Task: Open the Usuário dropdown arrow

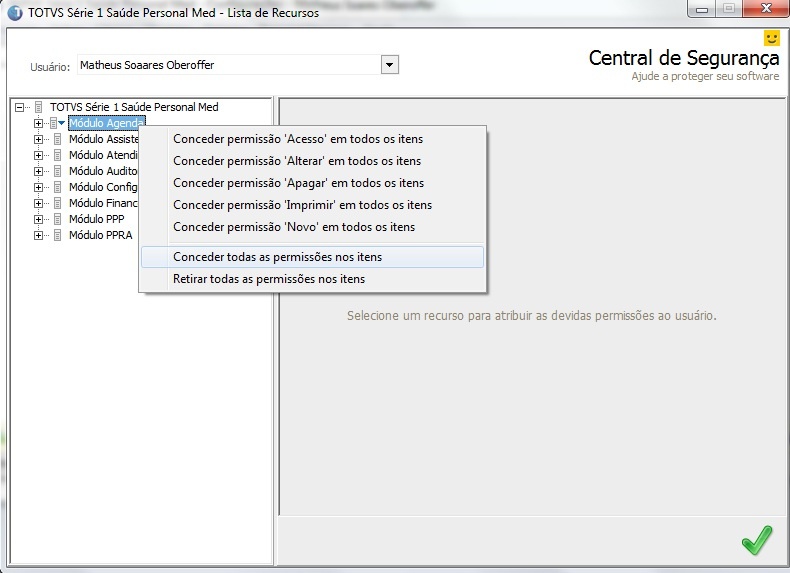Action: click(389, 65)
